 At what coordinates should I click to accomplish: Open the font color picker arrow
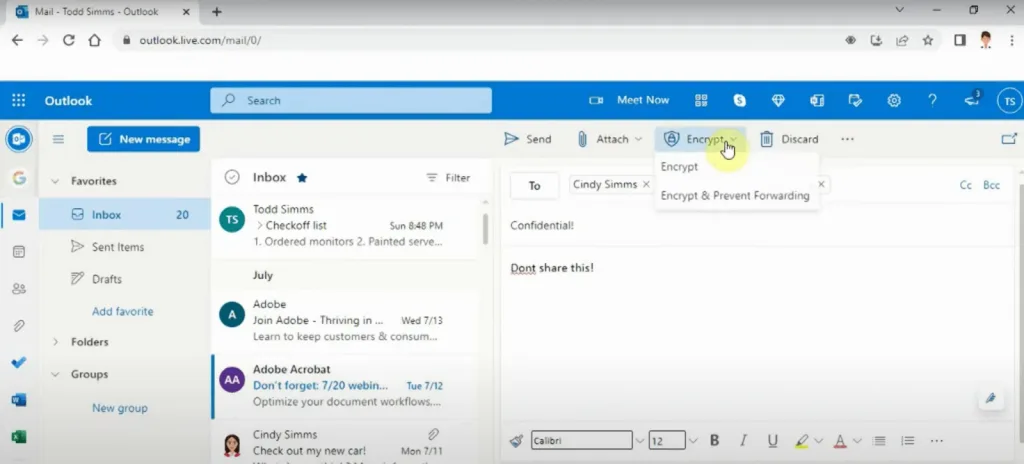pos(859,440)
